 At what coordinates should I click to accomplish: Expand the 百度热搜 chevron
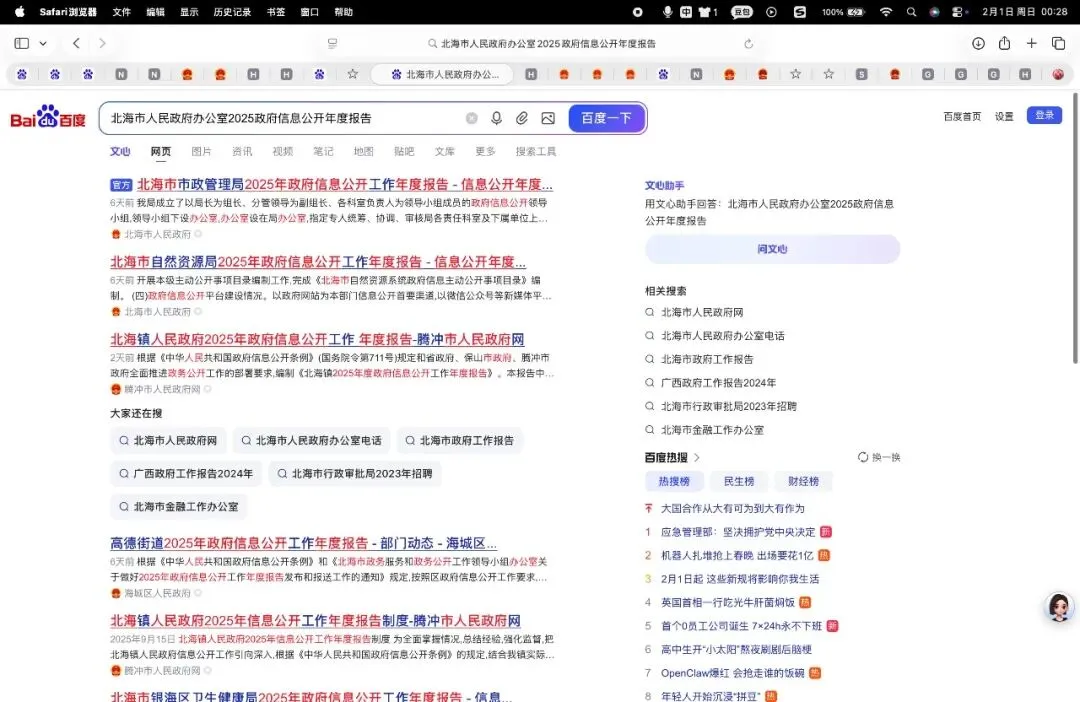coord(697,457)
